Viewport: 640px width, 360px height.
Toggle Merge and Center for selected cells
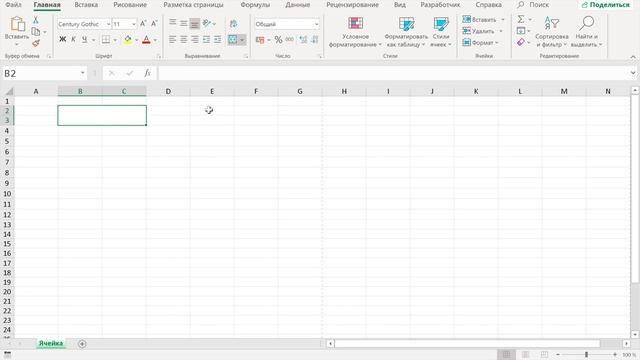233,40
